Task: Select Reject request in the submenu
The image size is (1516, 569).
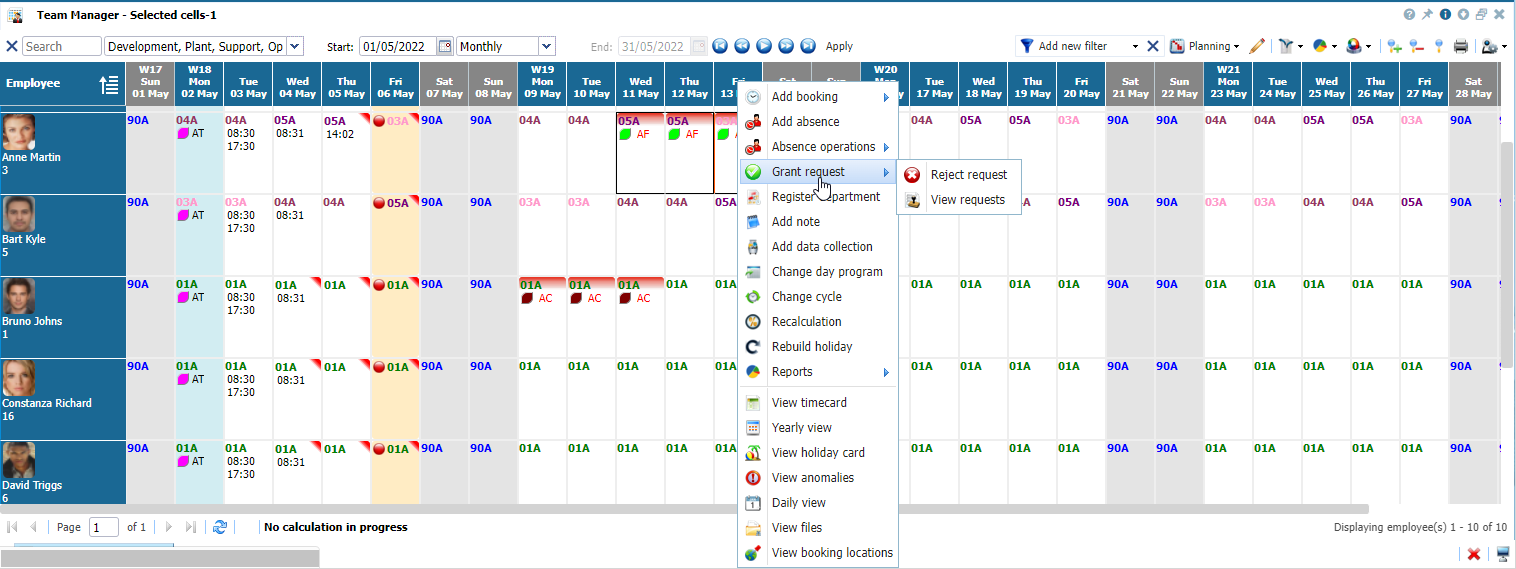Action: [x=968, y=175]
